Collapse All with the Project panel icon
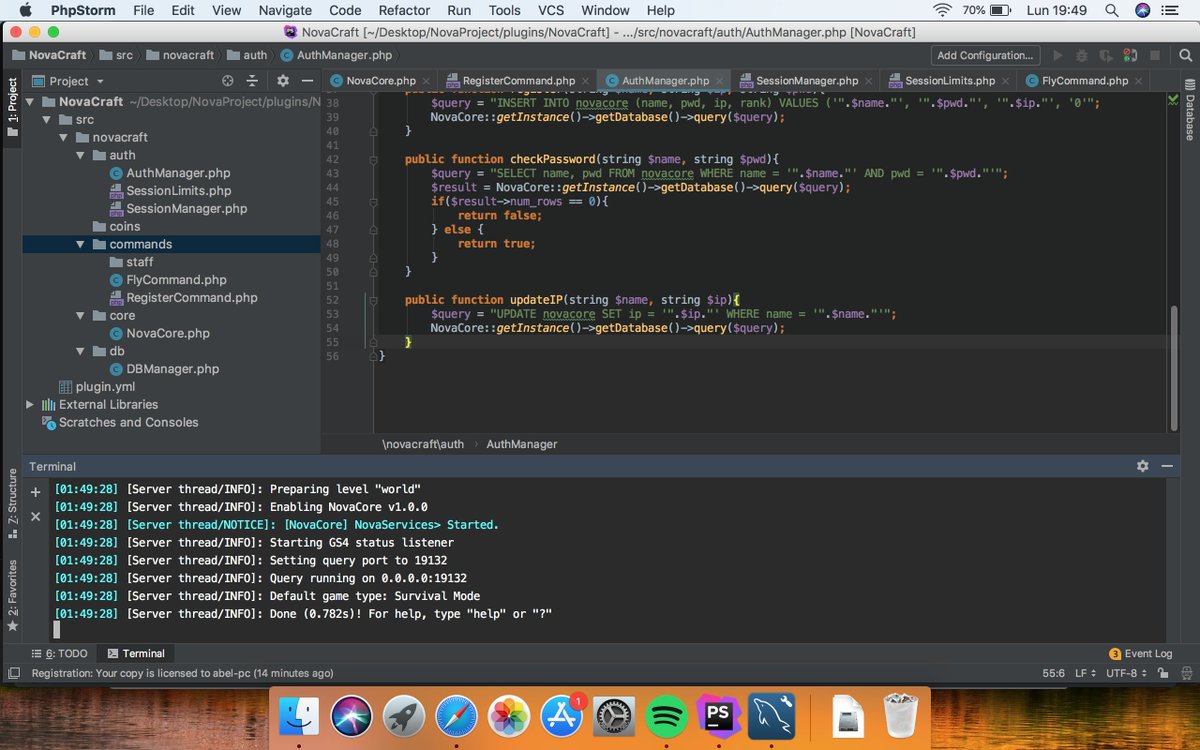The width and height of the screenshot is (1200, 750). (x=252, y=81)
